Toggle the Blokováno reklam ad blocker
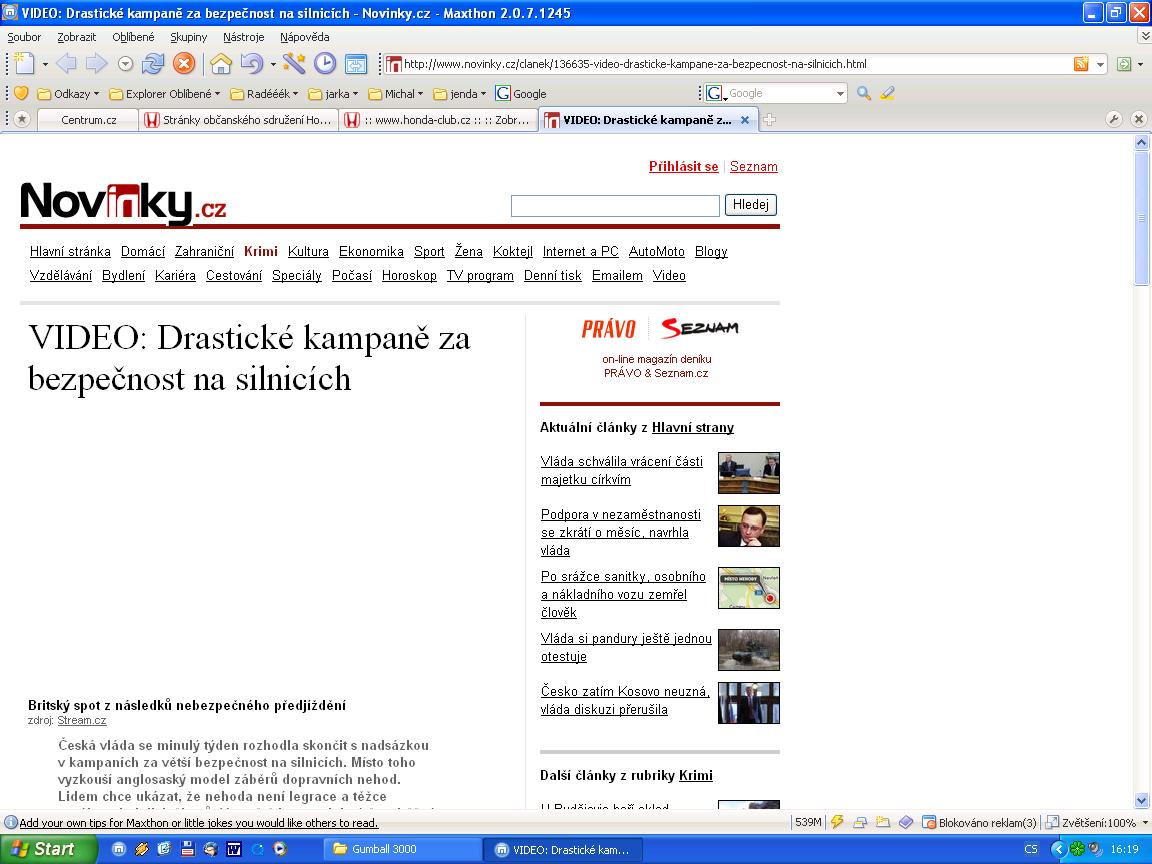 click(x=972, y=823)
